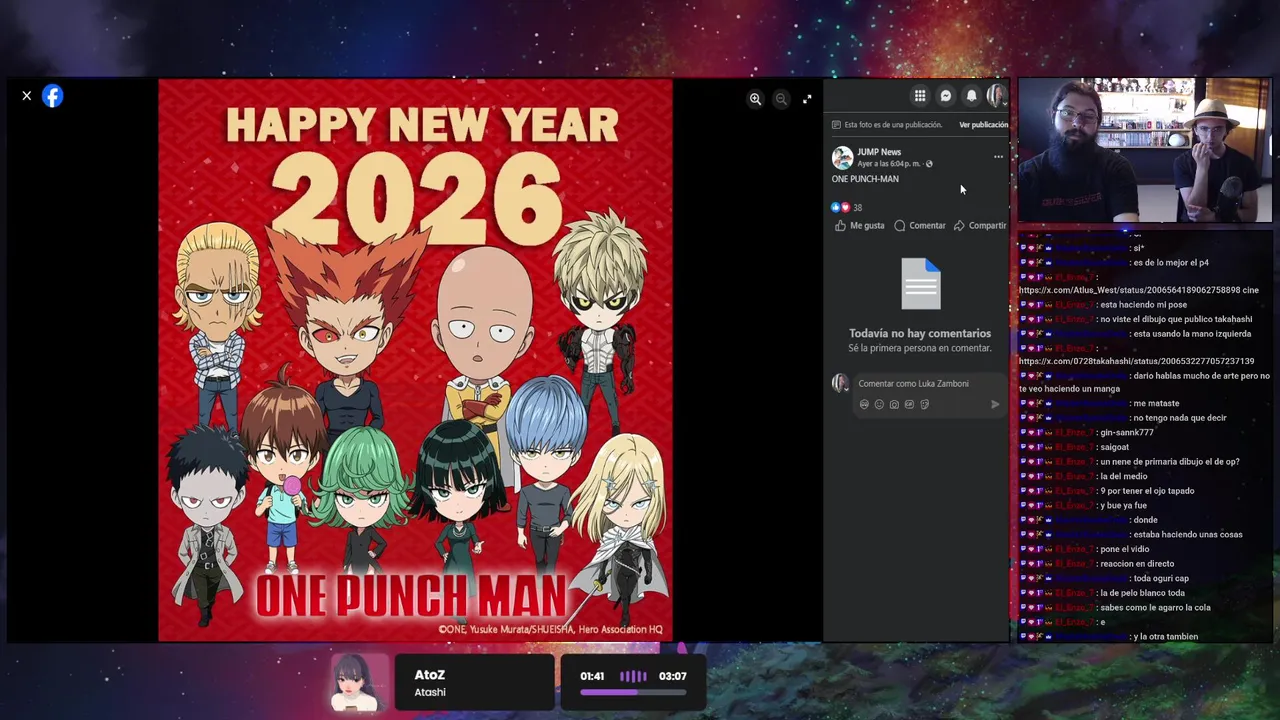
Task: Click the music player progress bar
Action: (632, 691)
